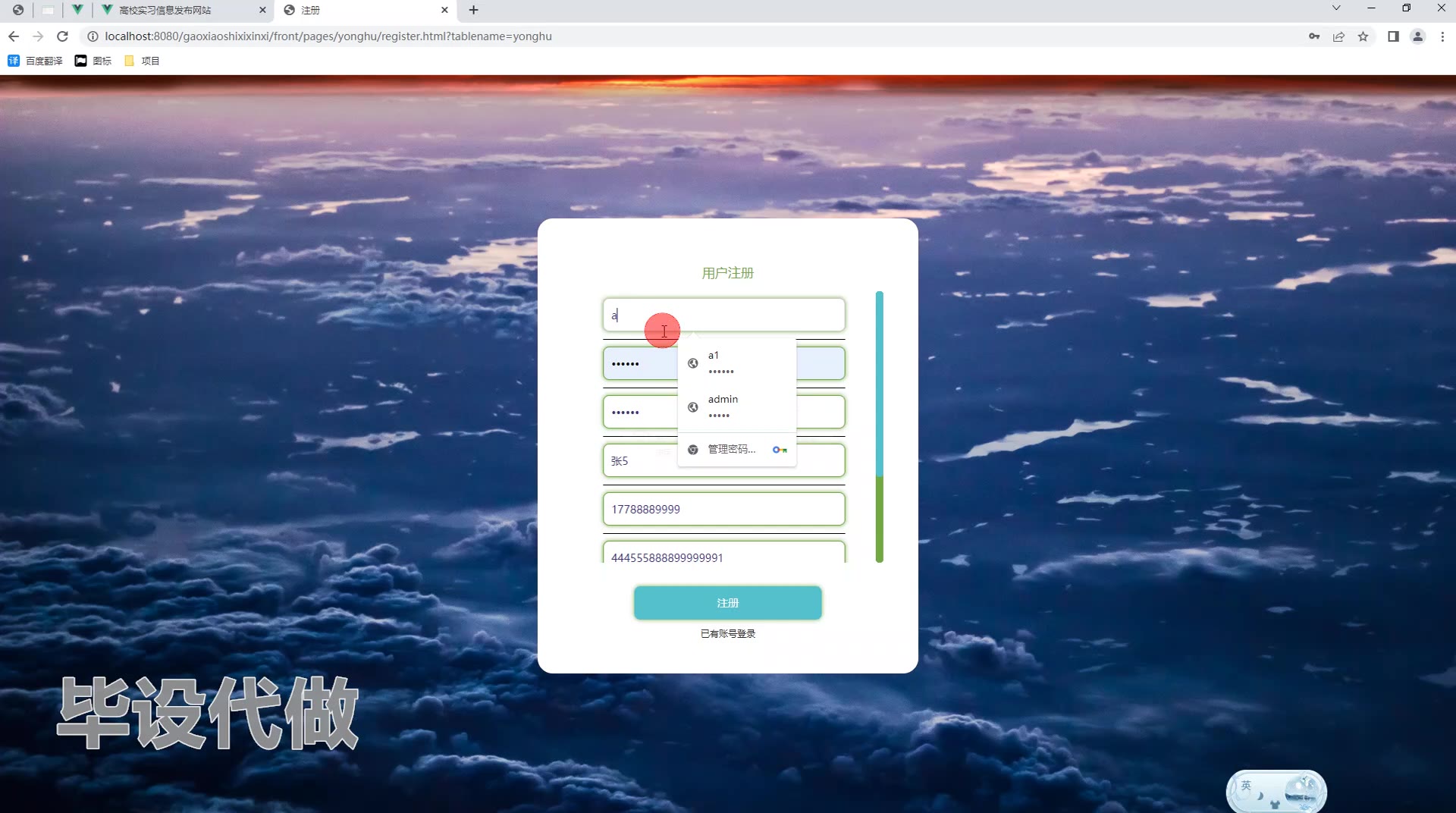Open a new browser tab
This screenshot has width=1456, height=813.
tap(474, 10)
